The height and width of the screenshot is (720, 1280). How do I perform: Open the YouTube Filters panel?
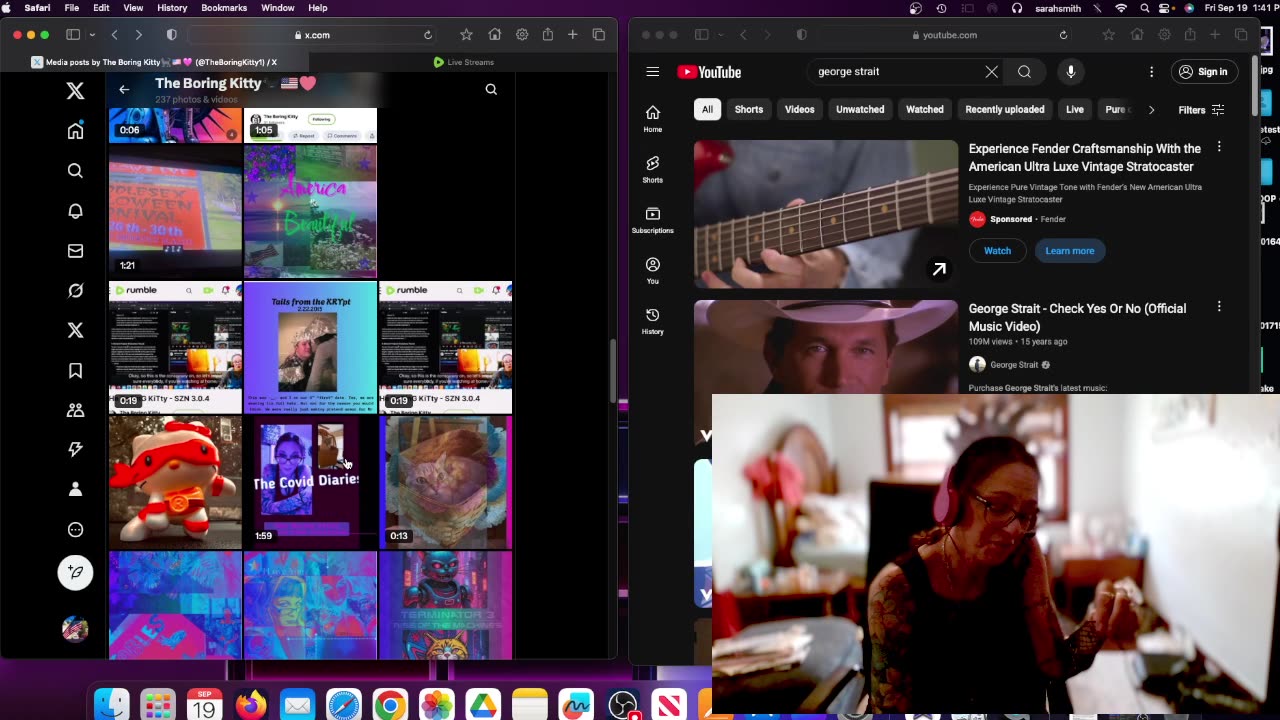pos(1201,110)
